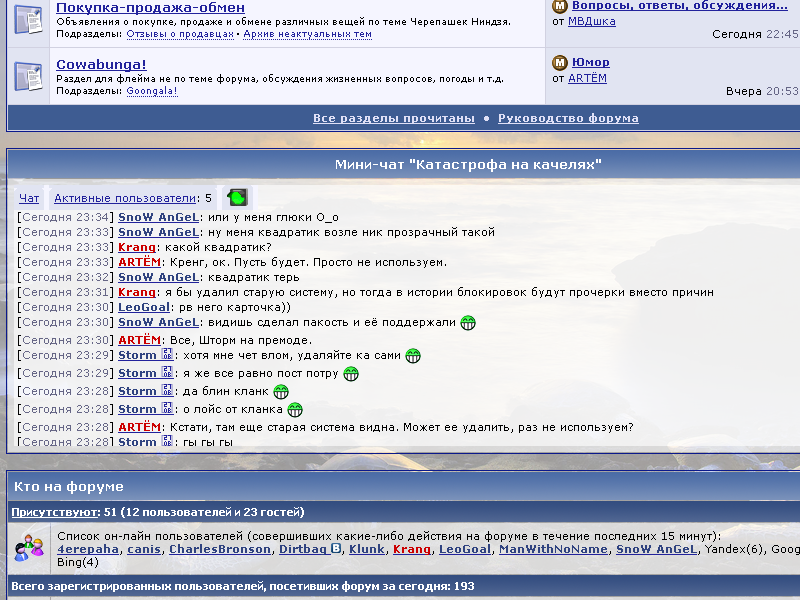This screenshot has height=600, width=800.
Task: Open CharlesBronson profile in online list
Action: click(219, 549)
